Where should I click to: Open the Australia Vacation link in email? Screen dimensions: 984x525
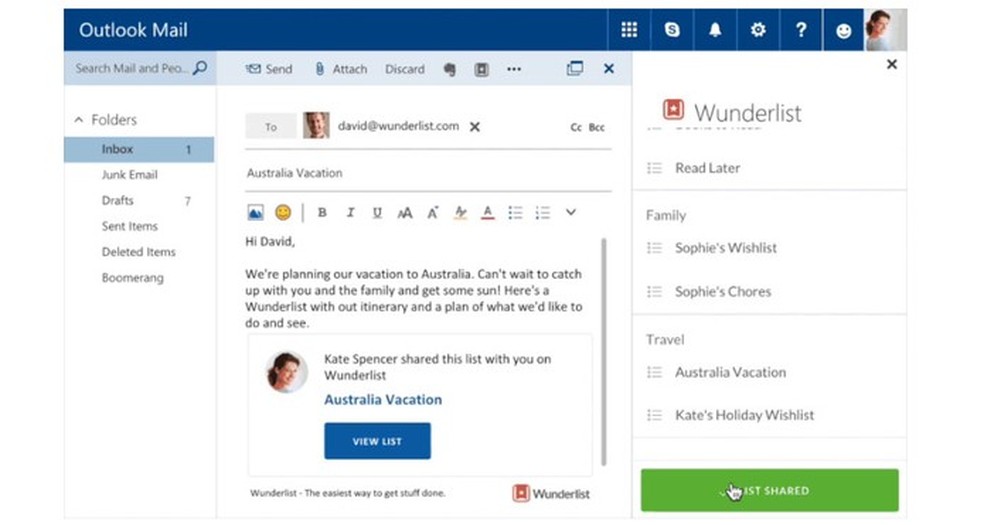click(383, 400)
